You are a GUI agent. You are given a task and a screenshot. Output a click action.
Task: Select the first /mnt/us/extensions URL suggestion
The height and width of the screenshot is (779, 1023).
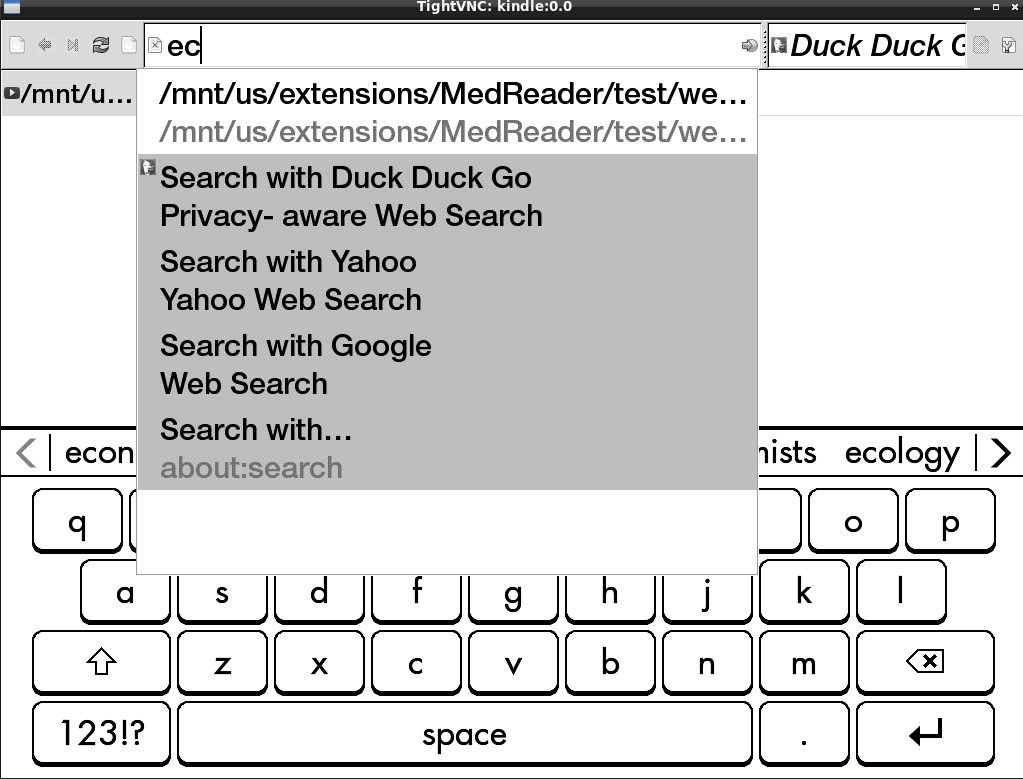pos(453,95)
